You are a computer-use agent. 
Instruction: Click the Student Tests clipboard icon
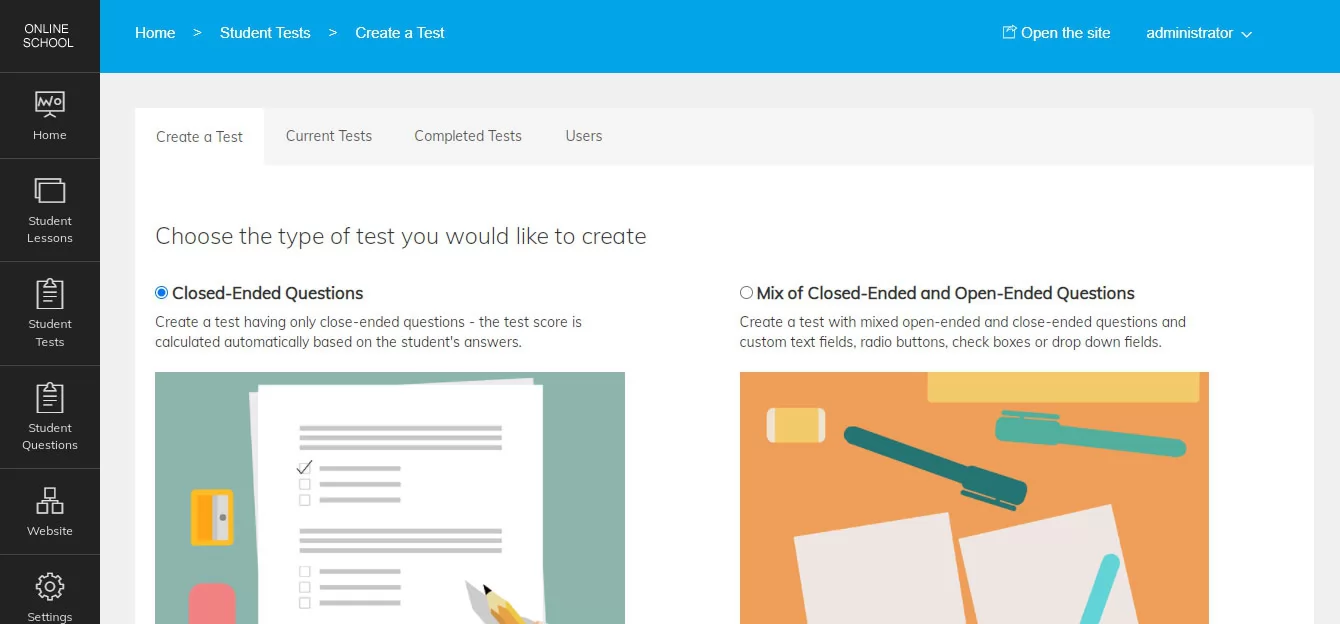click(49, 294)
